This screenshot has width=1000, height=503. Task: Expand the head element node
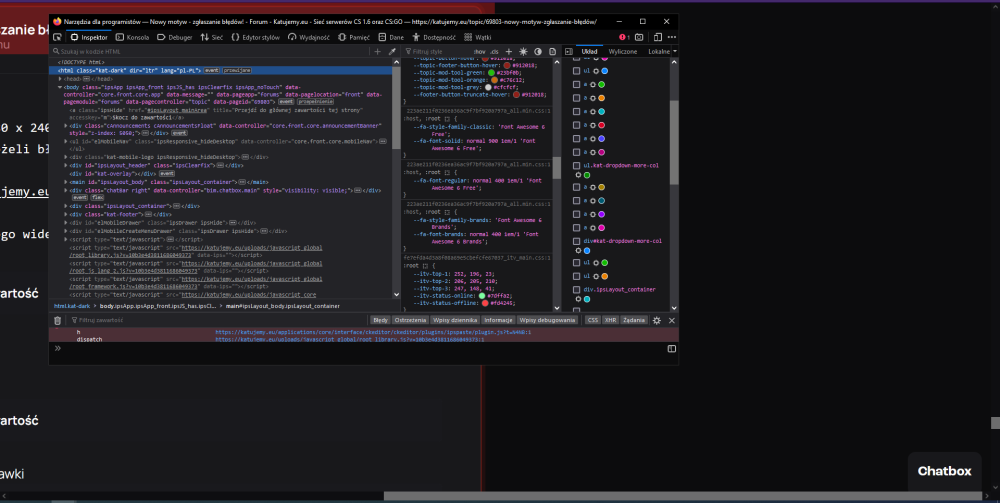[60, 79]
